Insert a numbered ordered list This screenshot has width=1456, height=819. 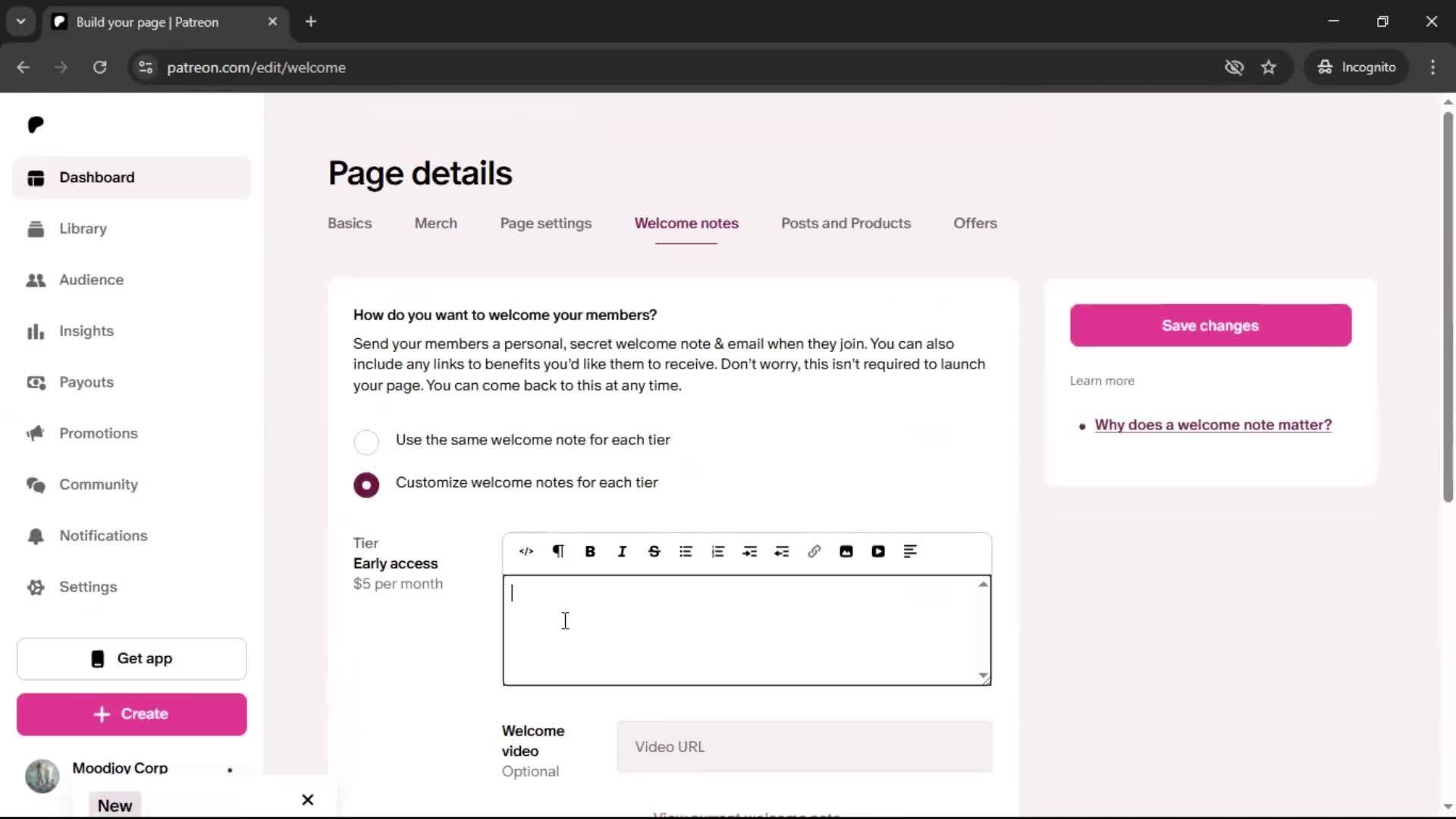pyautogui.click(x=717, y=551)
